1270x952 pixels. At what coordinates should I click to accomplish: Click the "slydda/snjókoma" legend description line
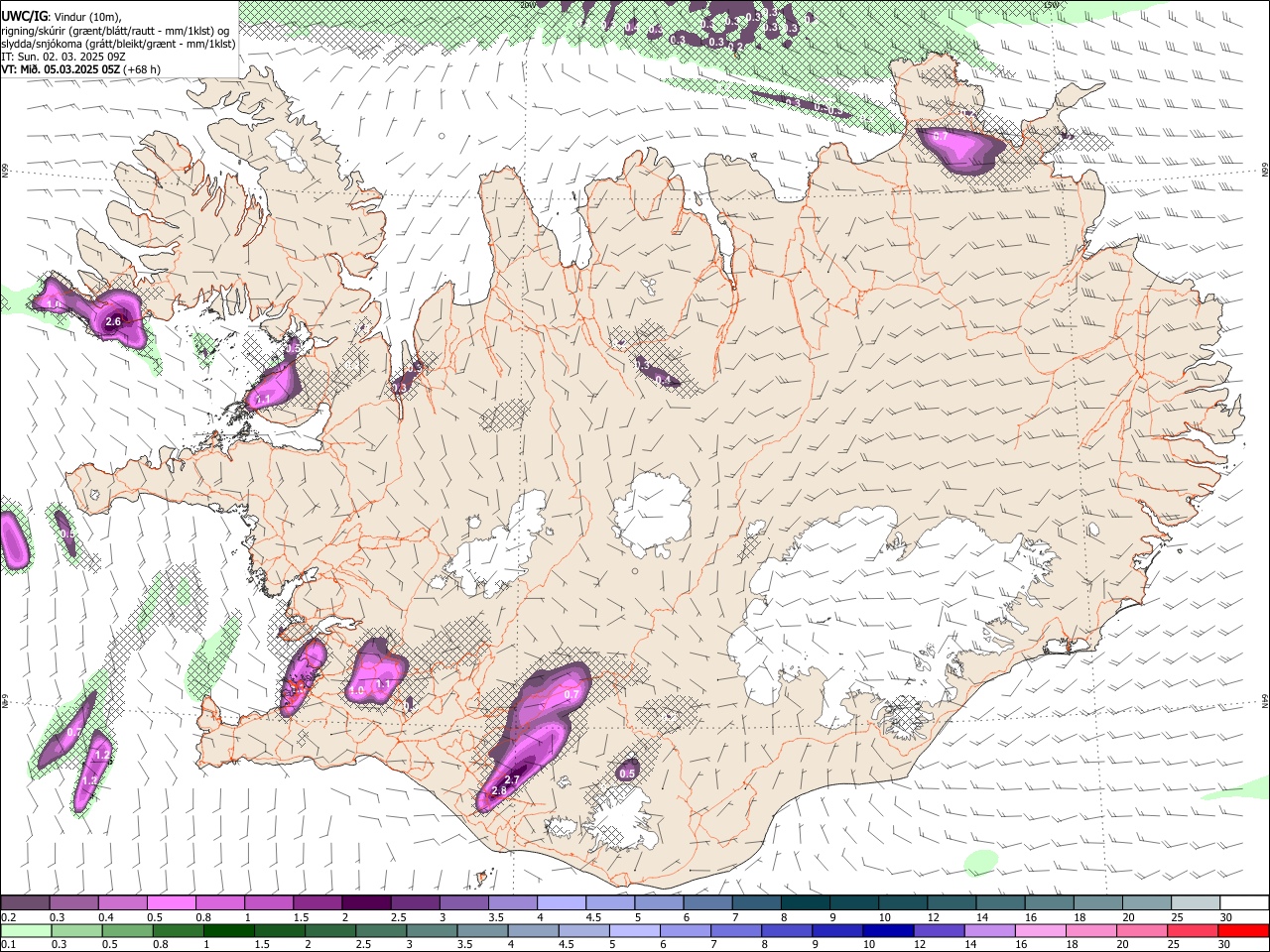tap(118, 44)
